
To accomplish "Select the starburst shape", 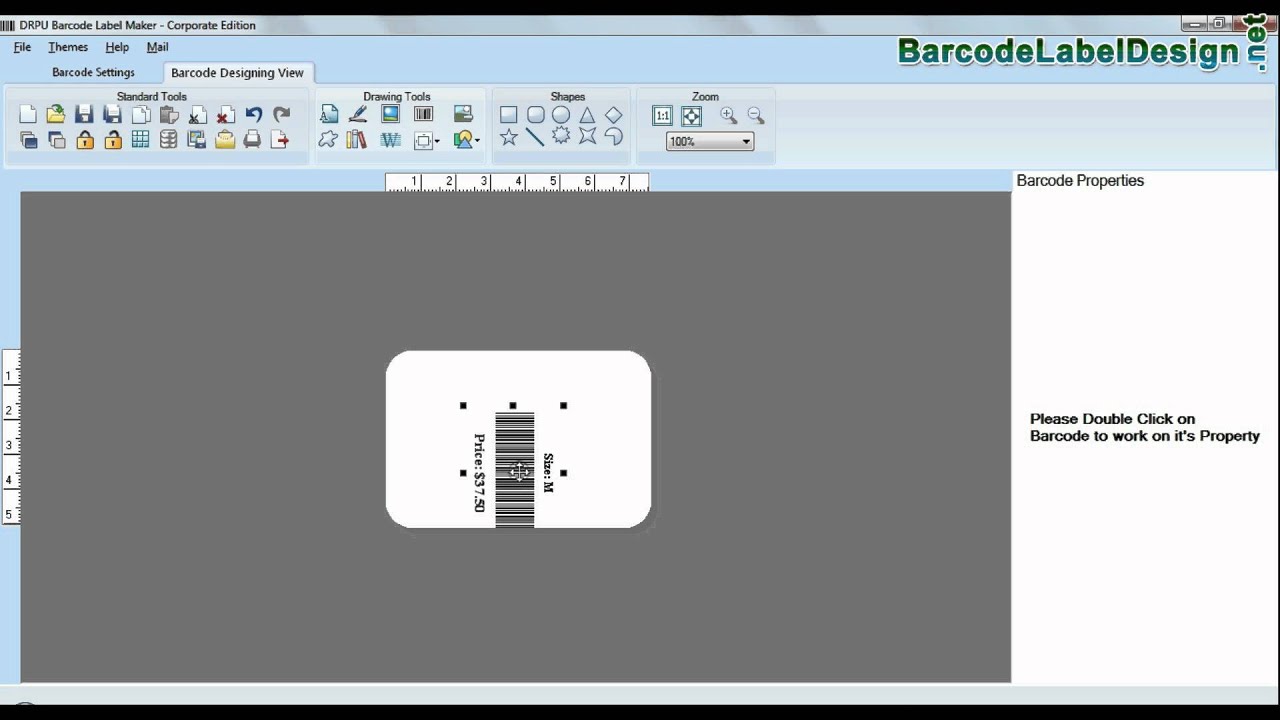I will coord(561,136).
